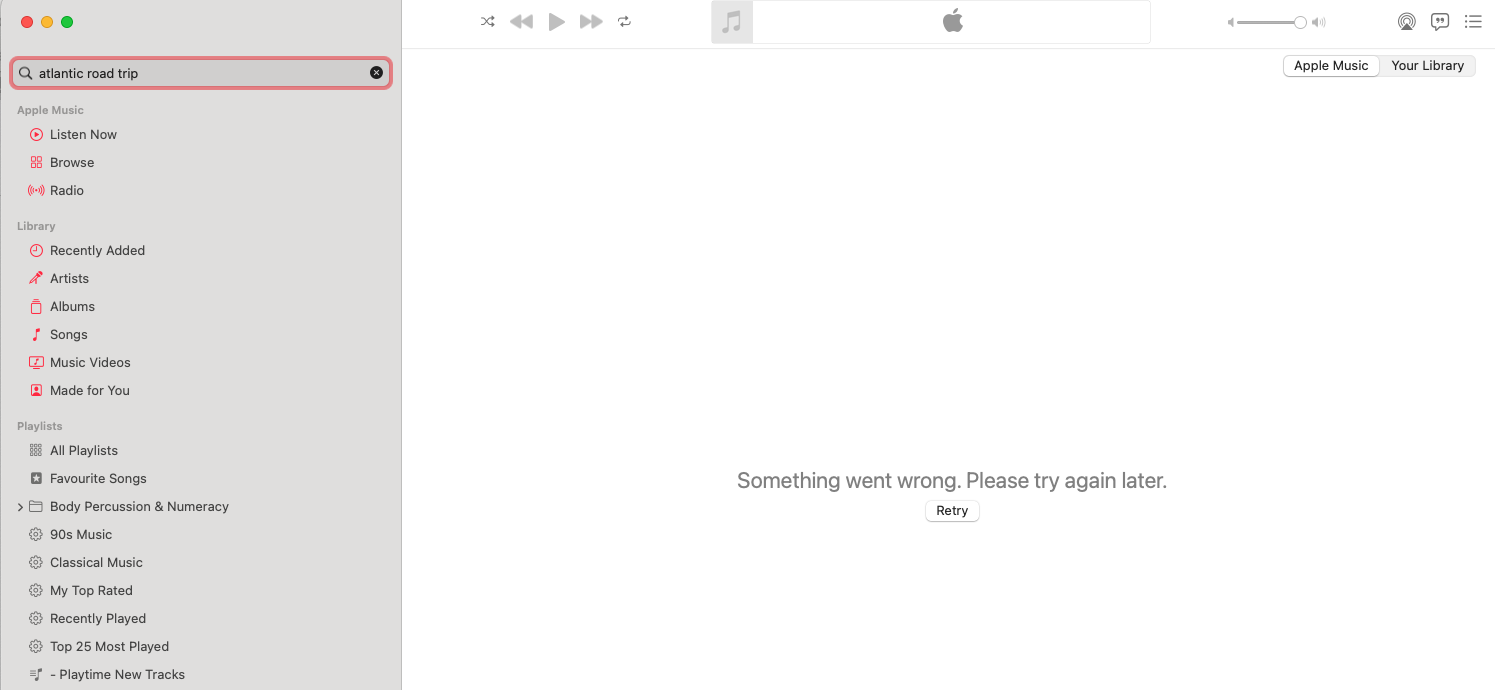Click the Favourite Songs star icon

[36, 479]
